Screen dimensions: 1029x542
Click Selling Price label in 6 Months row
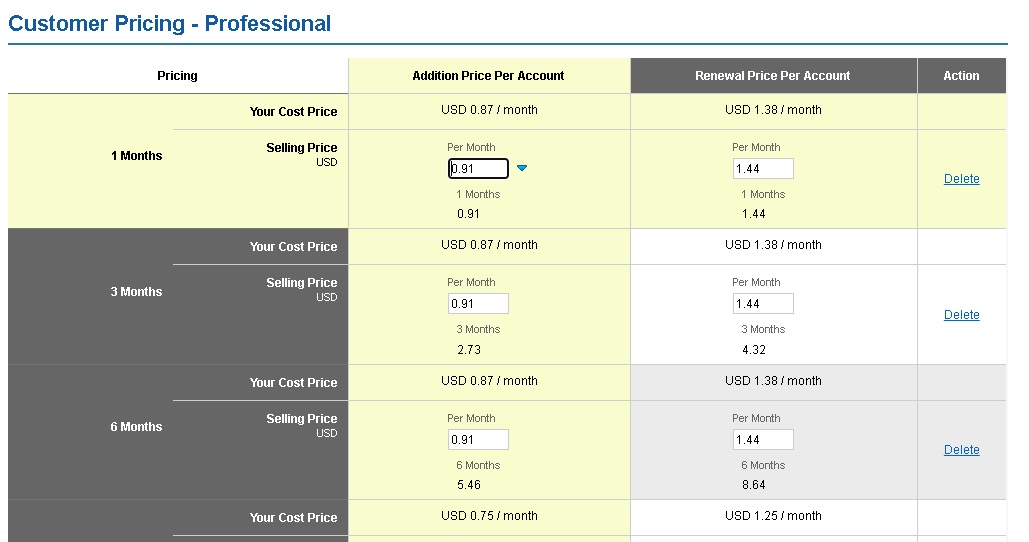301,419
